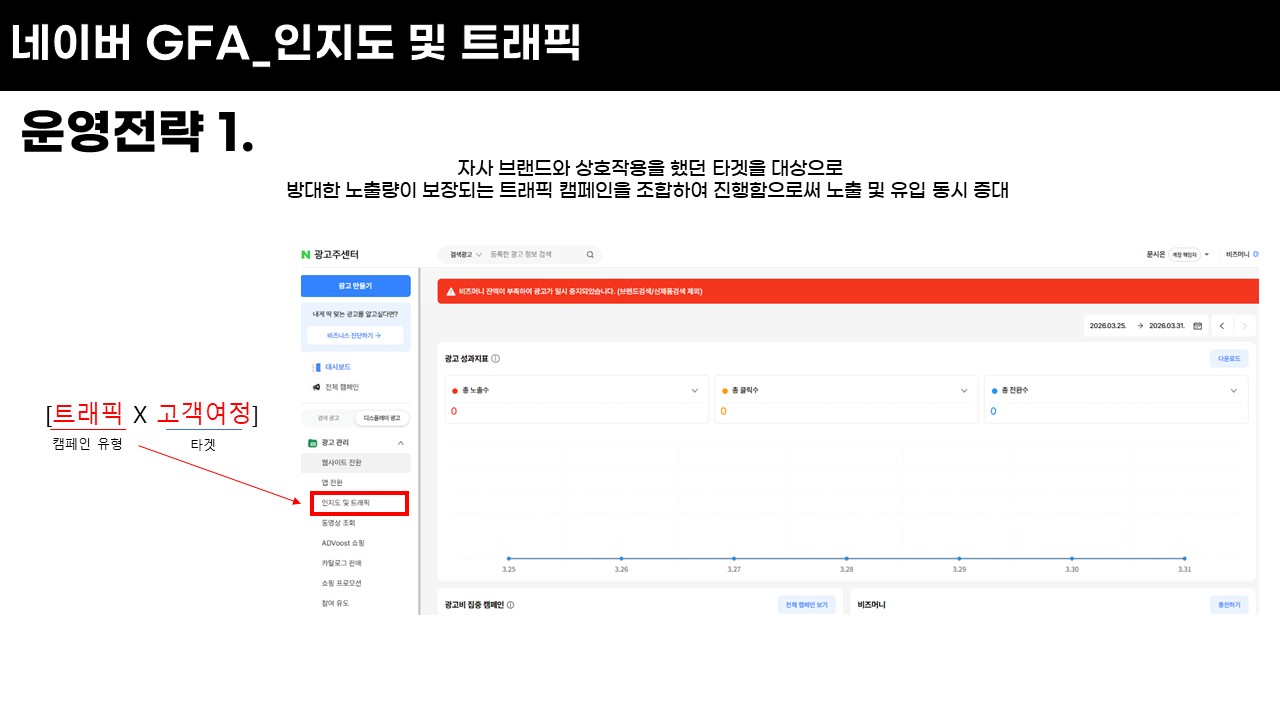
Task: Select 인지도 및 트래픽 menu item
Action: [x=346, y=503]
